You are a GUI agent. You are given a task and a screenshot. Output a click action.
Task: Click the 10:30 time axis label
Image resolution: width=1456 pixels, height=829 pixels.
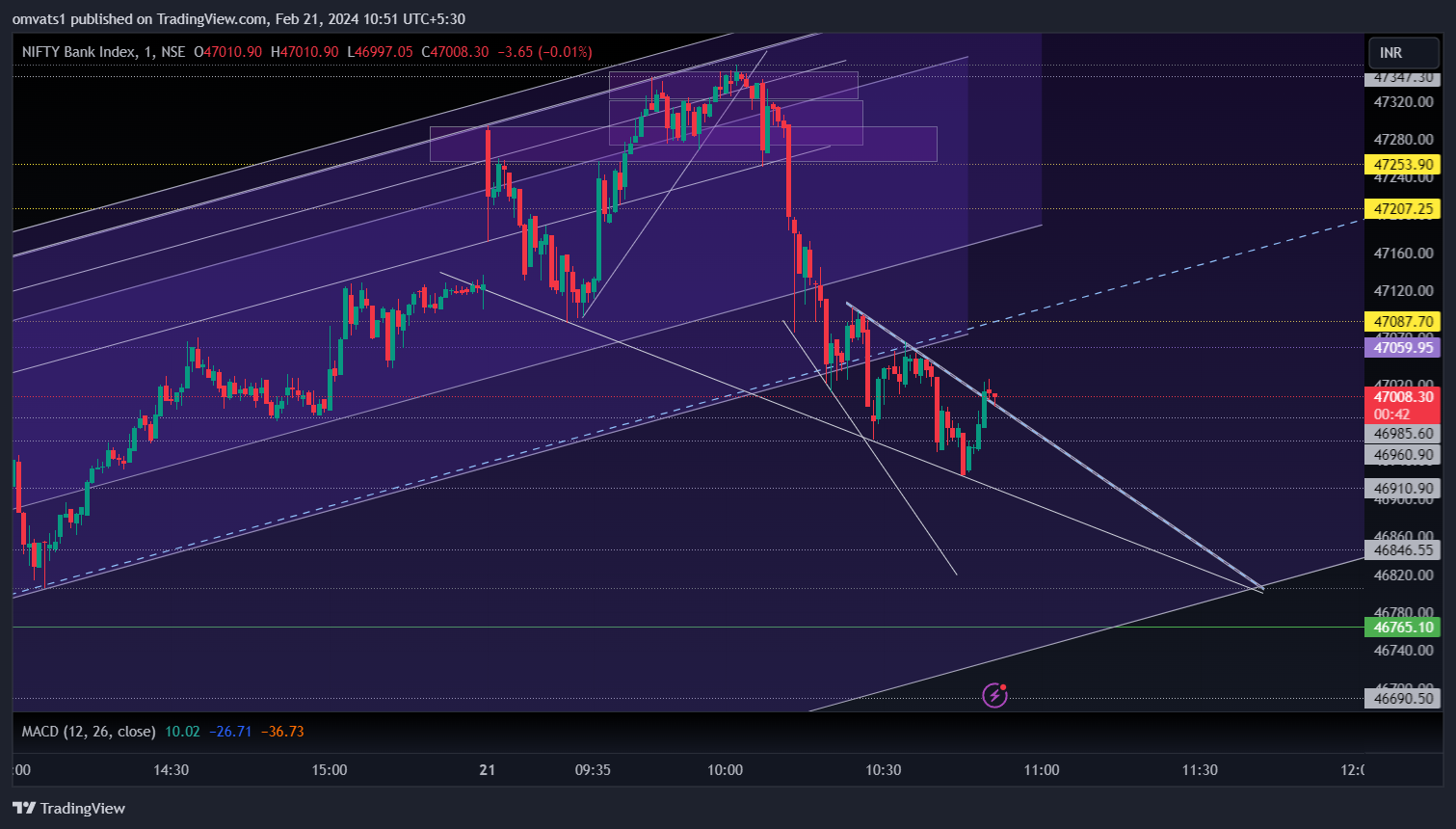pyautogui.click(x=884, y=770)
